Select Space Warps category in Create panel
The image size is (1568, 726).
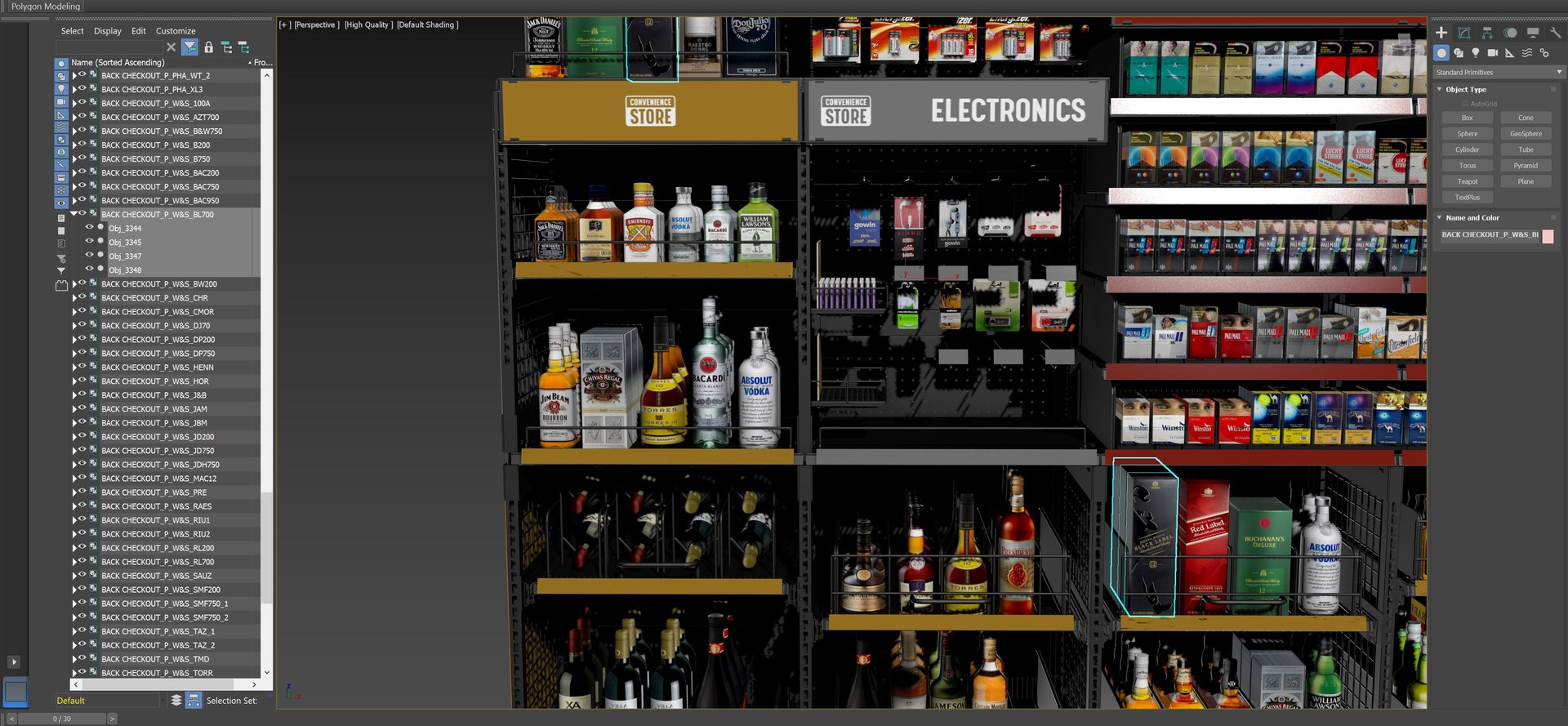coord(1526,53)
